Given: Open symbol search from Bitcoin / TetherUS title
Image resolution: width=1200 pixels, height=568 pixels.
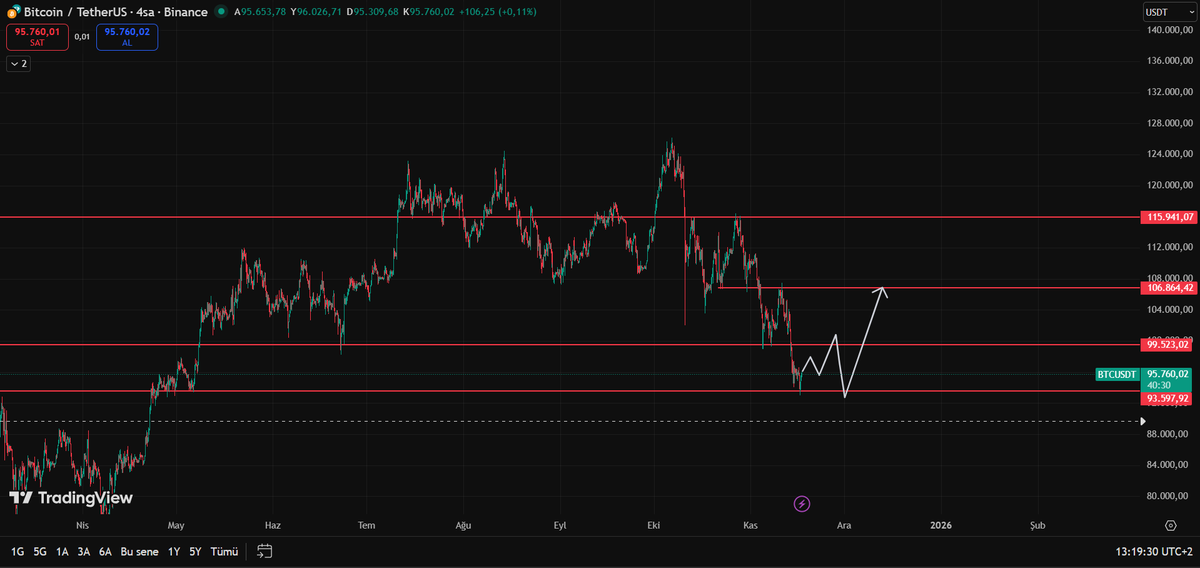Looking at the screenshot, I should pyautogui.click(x=115, y=12).
